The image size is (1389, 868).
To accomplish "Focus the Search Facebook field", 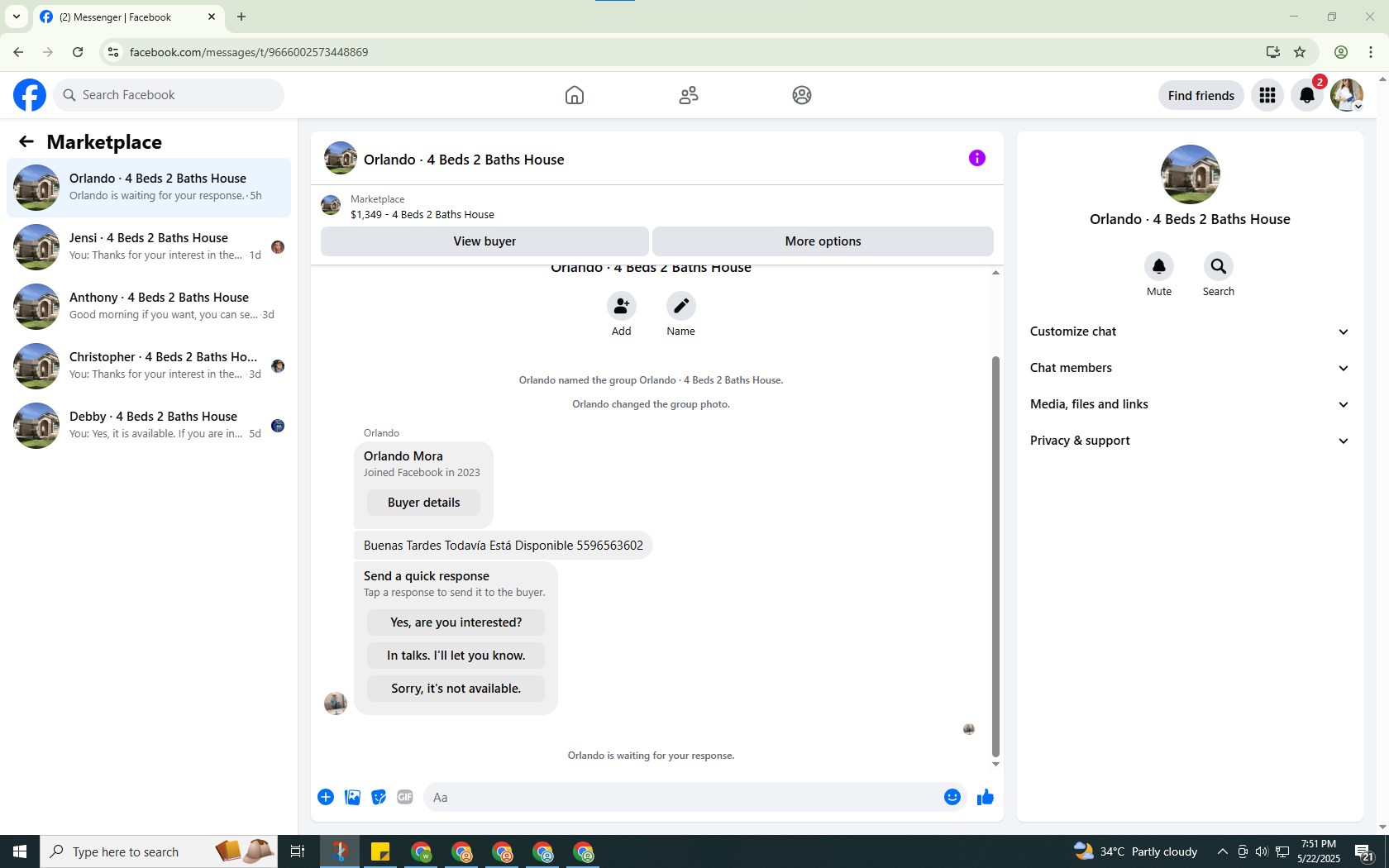I will pyautogui.click(x=169, y=95).
